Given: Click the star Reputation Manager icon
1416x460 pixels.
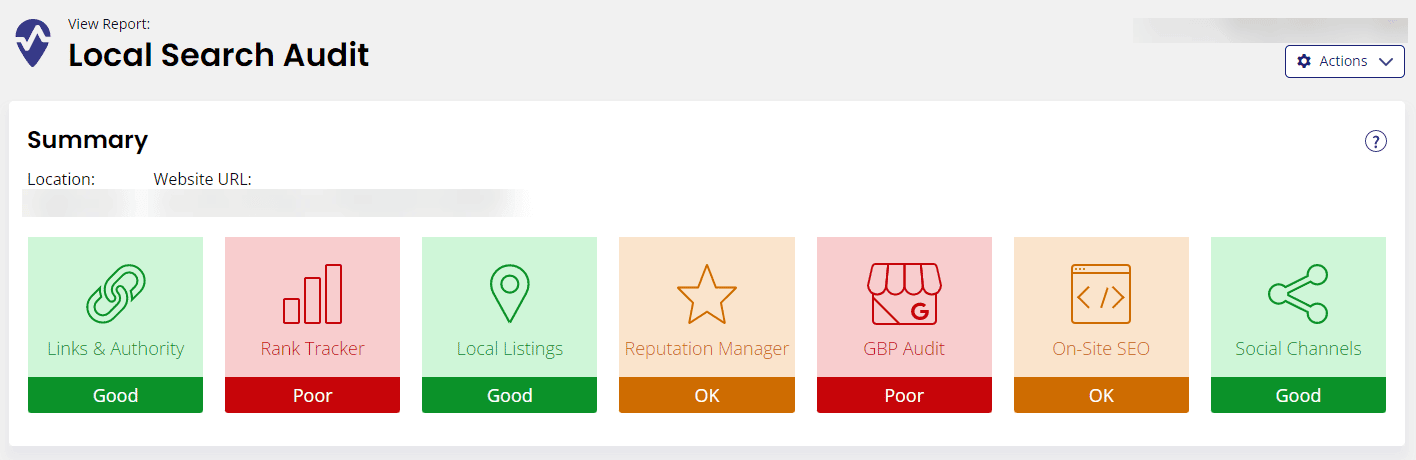Looking at the screenshot, I should pyautogui.click(x=706, y=294).
